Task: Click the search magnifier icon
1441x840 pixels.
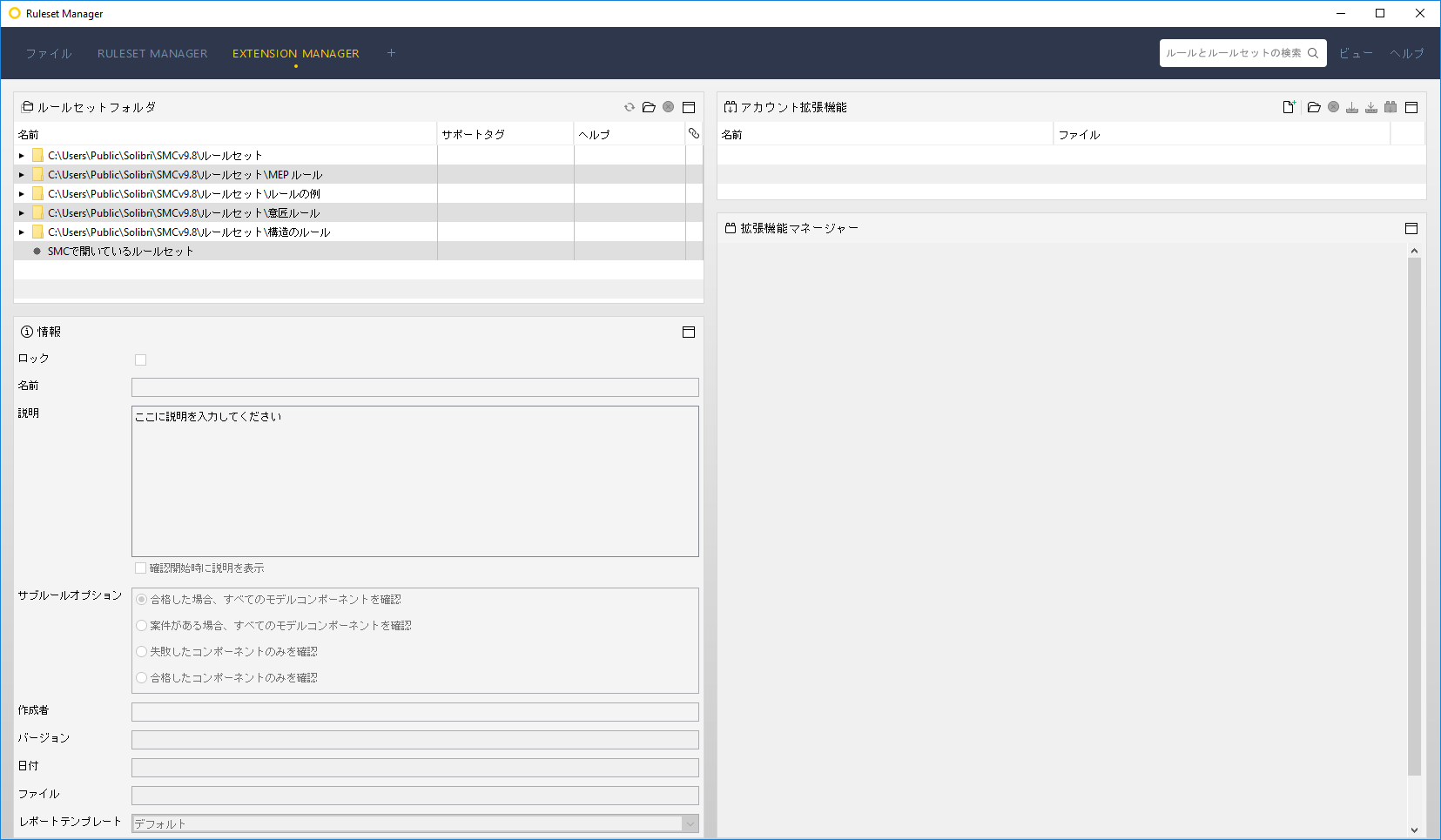Action: 1313,53
